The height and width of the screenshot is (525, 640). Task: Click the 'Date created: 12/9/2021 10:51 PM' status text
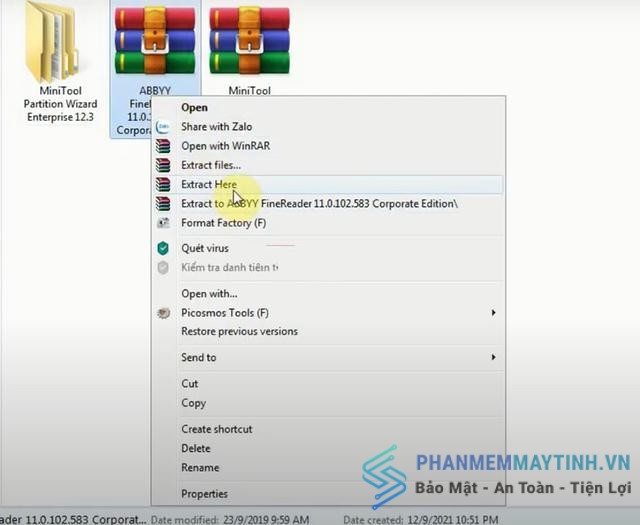coord(420,520)
